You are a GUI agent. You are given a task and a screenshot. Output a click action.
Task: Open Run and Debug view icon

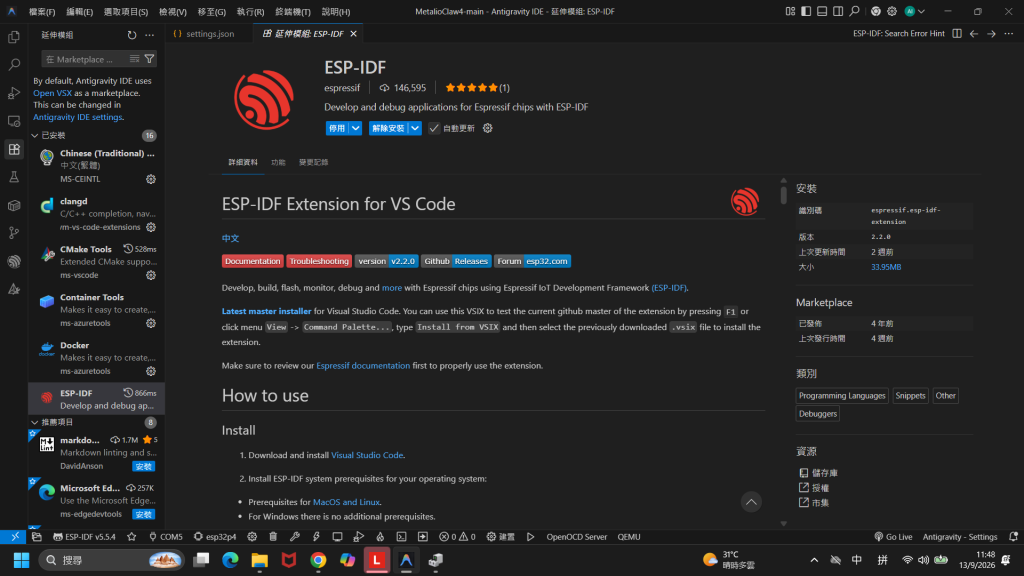[14, 93]
